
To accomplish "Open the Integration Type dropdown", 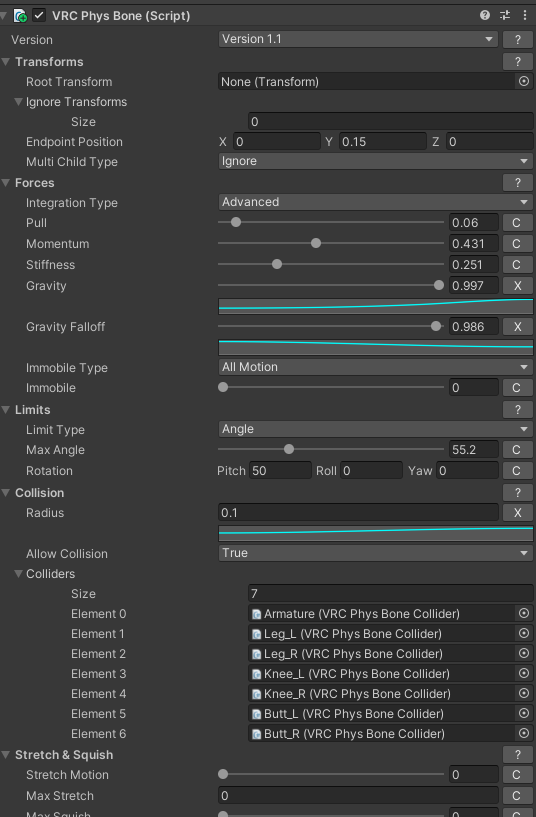I will 375,202.
